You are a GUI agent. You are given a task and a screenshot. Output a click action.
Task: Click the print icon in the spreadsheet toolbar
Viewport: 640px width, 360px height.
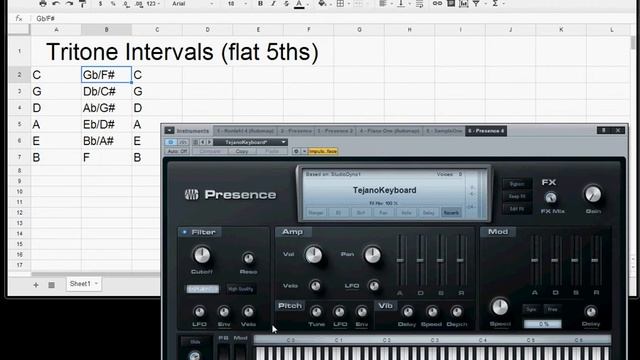(43, 4)
